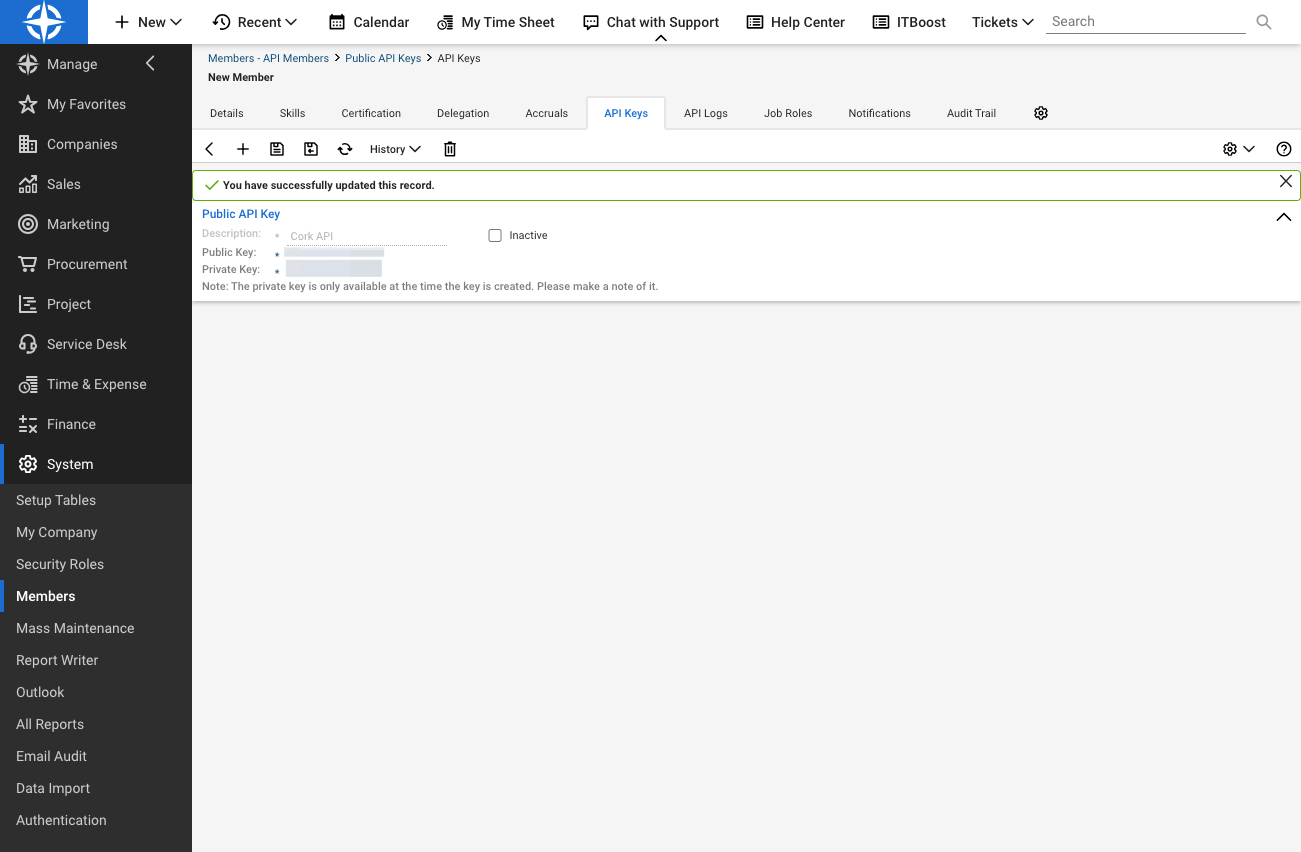1301x852 pixels.
Task: Open the help question mark icon
Action: pos(1284,149)
